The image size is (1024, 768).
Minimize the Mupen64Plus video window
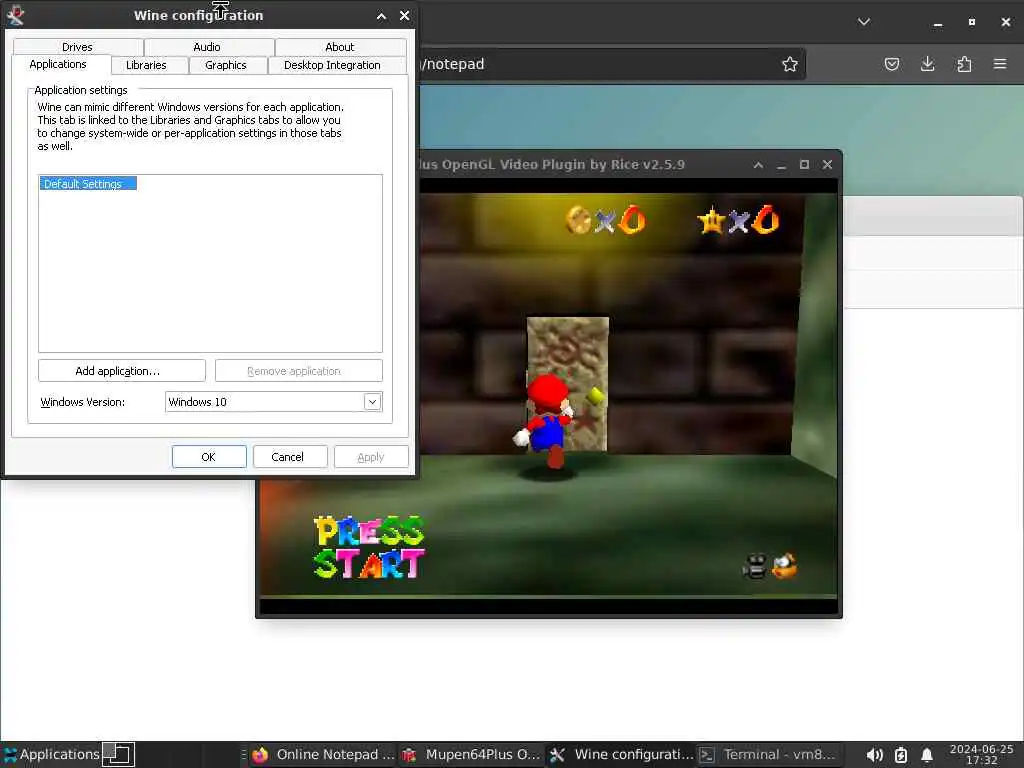point(781,165)
